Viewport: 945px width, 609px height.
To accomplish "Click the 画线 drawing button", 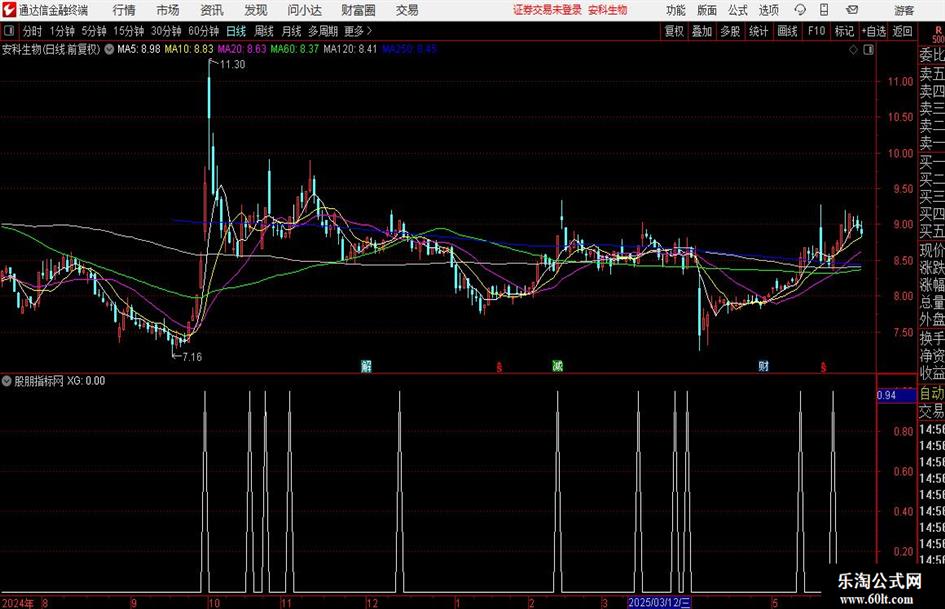I will coord(788,31).
